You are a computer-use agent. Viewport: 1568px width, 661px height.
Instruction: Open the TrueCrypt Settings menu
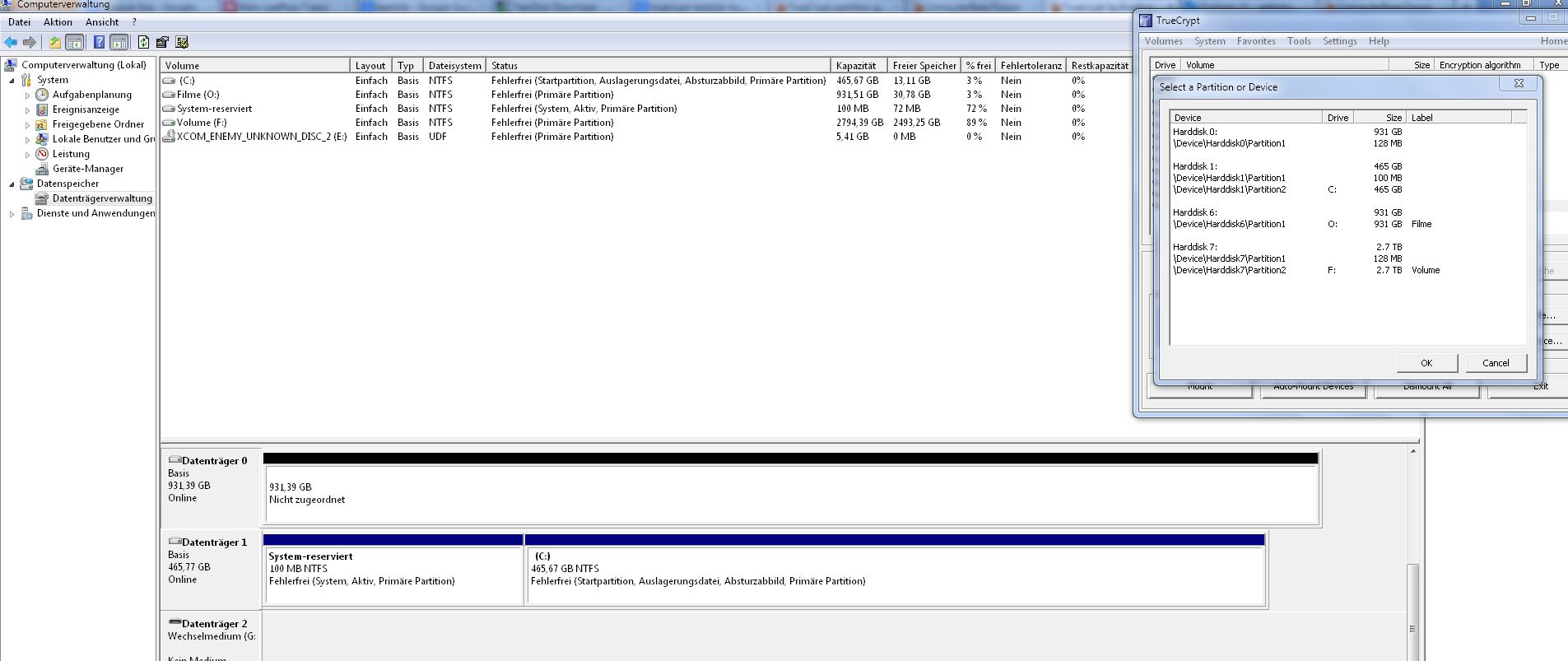coord(1339,41)
